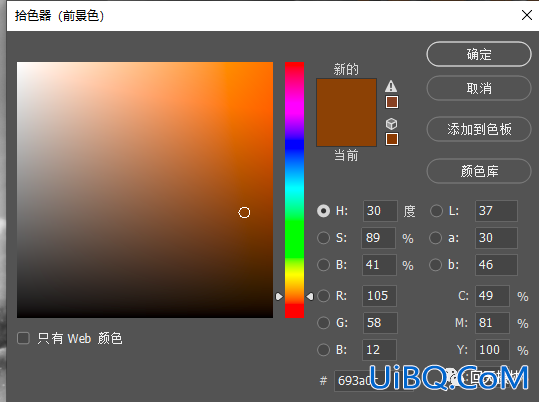Click 添加到色板 to add swatch

(479, 129)
